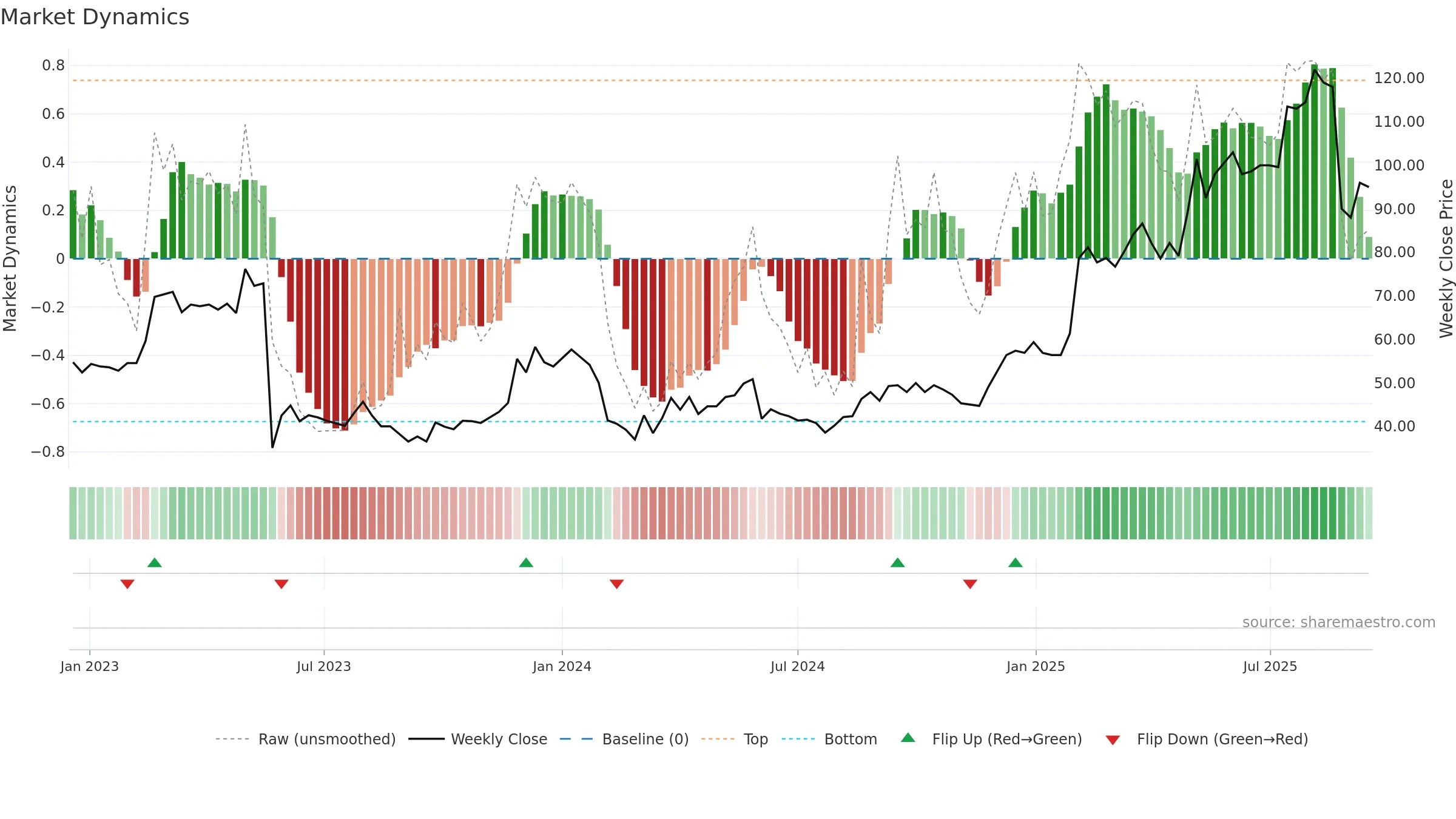1456x819 pixels.
Task: Toggle the Flip Up (Red→Green) legend label
Action: 1007,739
